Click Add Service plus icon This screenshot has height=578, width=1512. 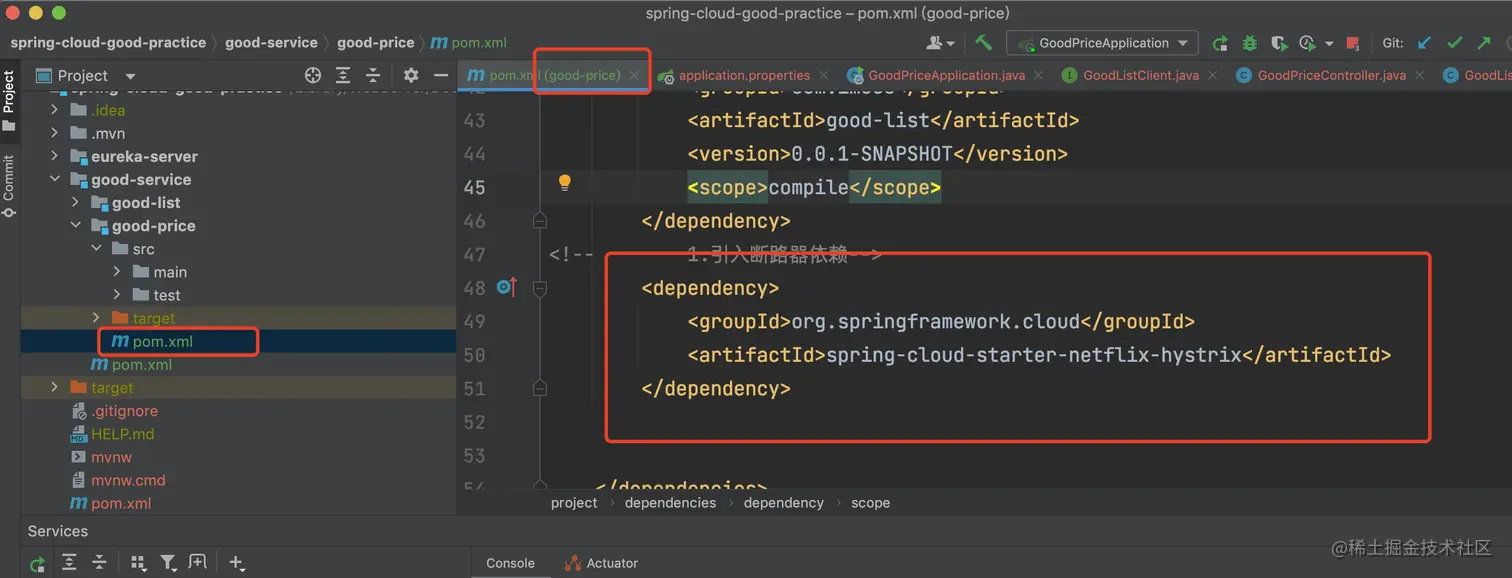pos(236,563)
